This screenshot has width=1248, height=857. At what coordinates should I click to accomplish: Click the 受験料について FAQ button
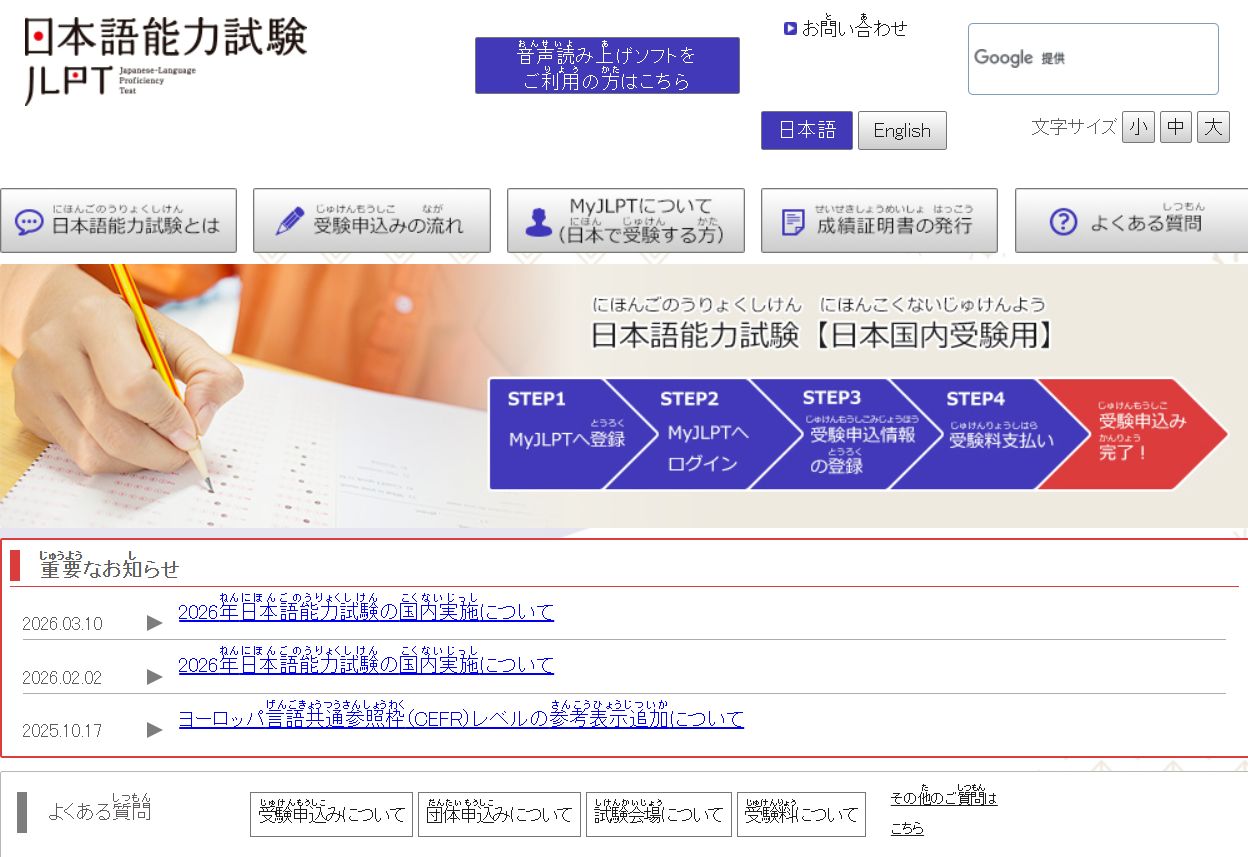(801, 814)
